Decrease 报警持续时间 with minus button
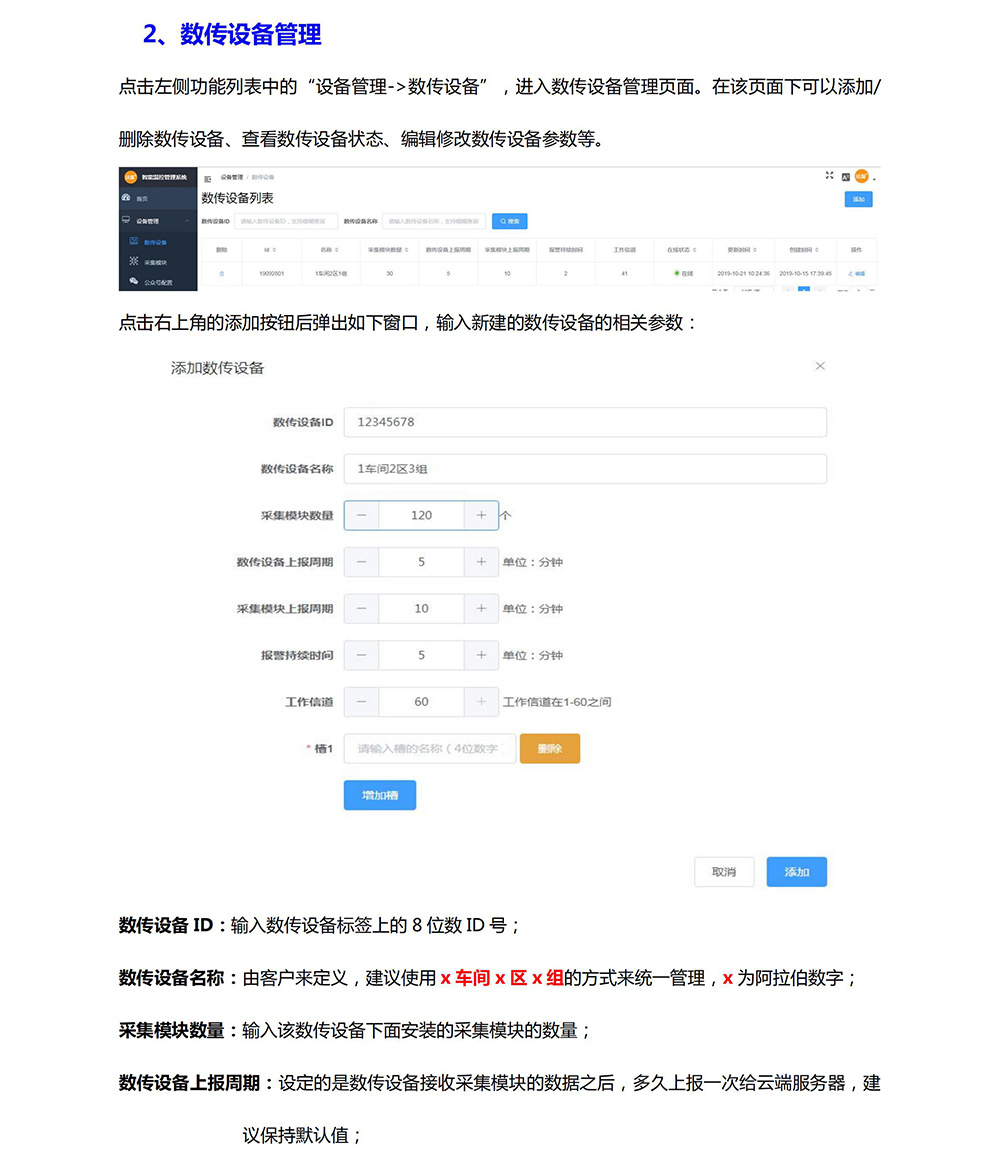 click(x=362, y=655)
